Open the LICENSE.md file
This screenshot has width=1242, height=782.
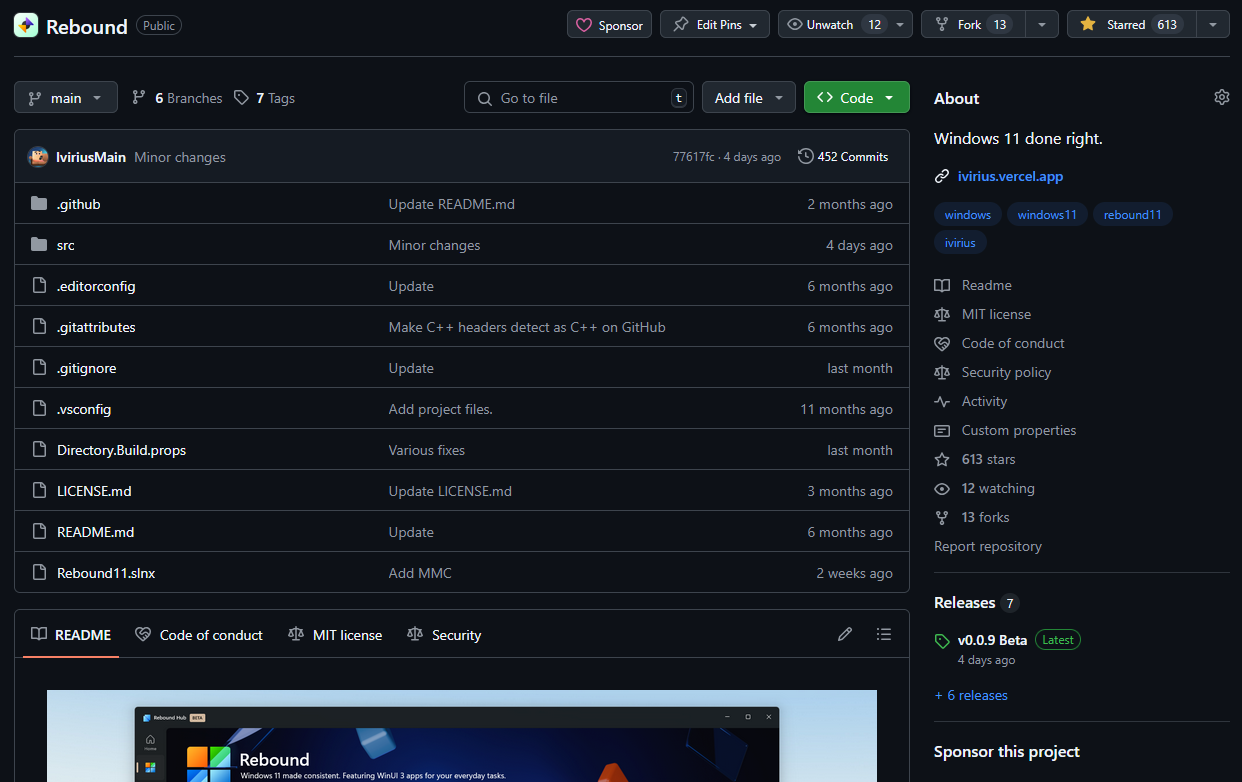click(x=94, y=491)
